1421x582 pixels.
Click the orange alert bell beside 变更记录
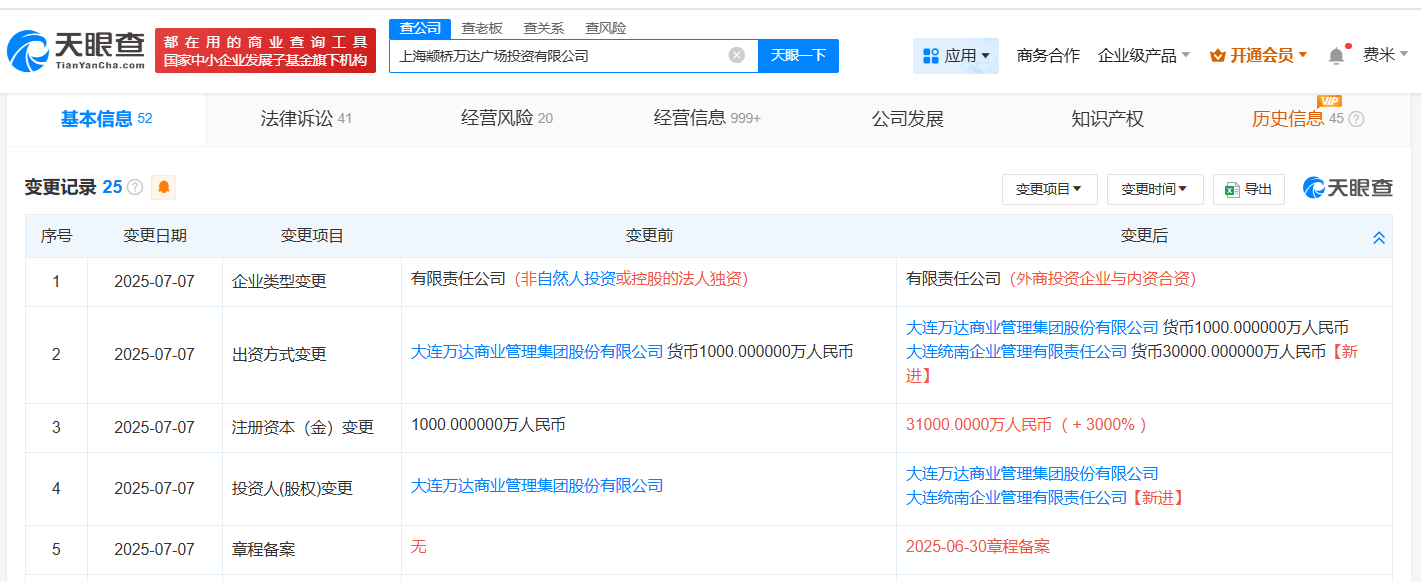163,187
